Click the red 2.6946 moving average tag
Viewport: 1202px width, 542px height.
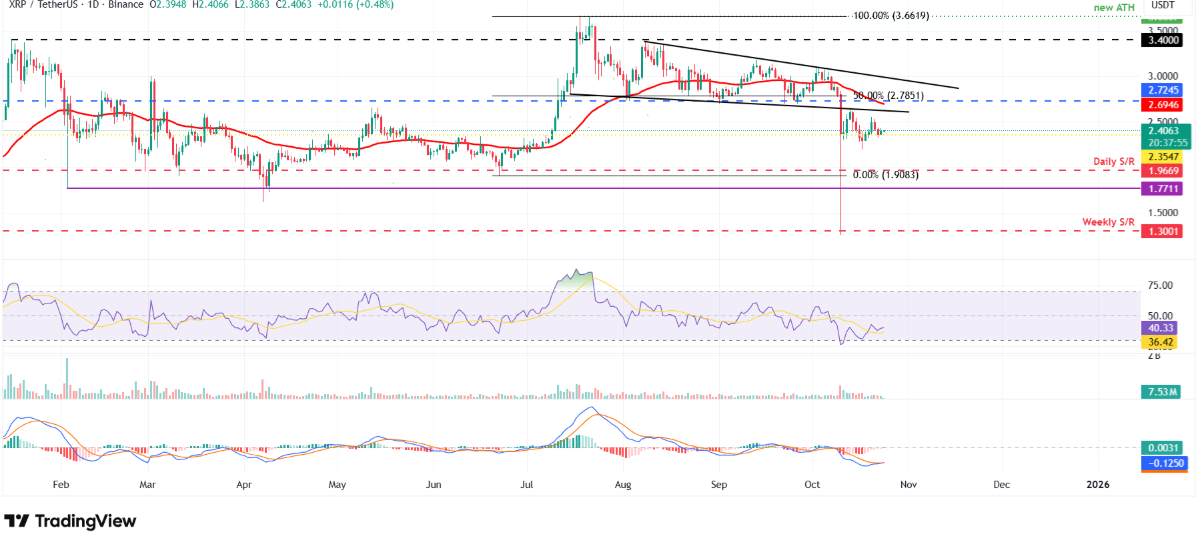pyautogui.click(x=1164, y=104)
